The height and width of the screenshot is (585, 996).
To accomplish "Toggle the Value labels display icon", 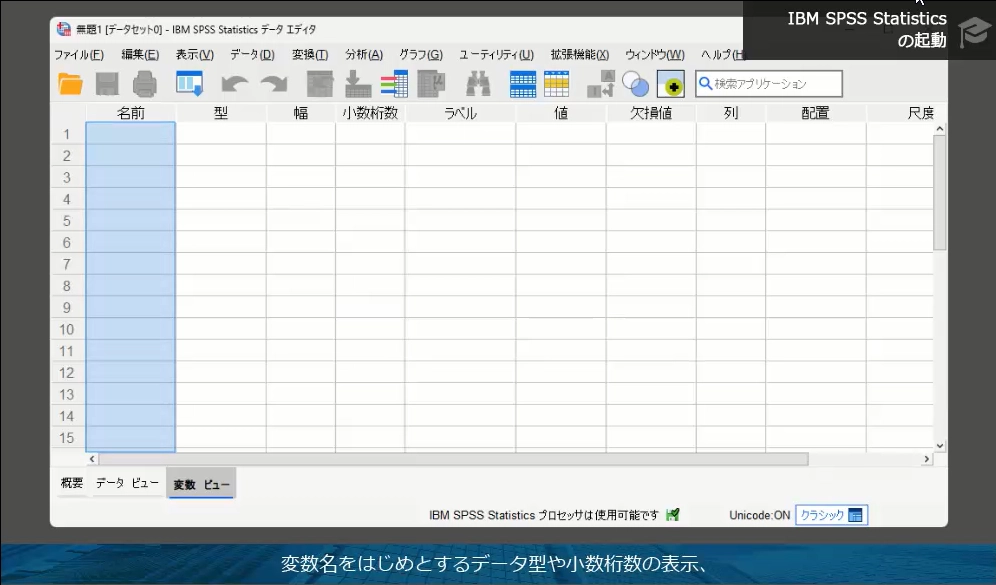I will tap(600, 84).
